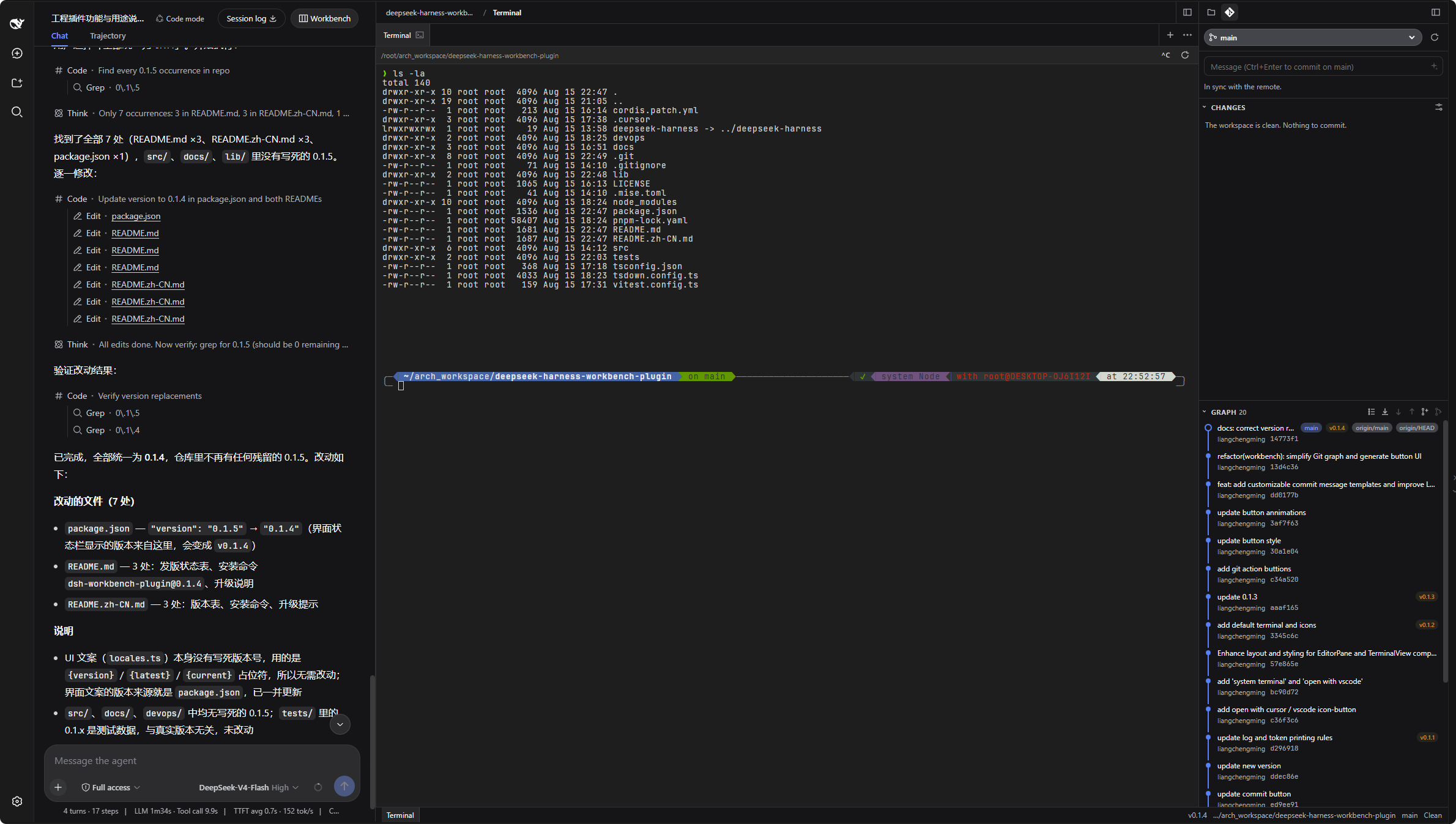Open the package.json edit link
1456x824 pixels.
(136, 216)
